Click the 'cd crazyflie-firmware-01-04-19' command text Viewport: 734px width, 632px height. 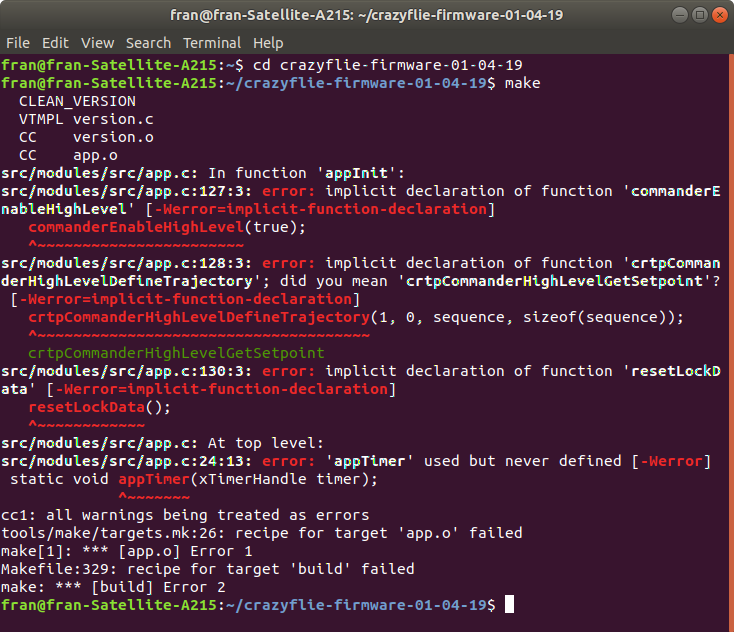tap(390, 64)
